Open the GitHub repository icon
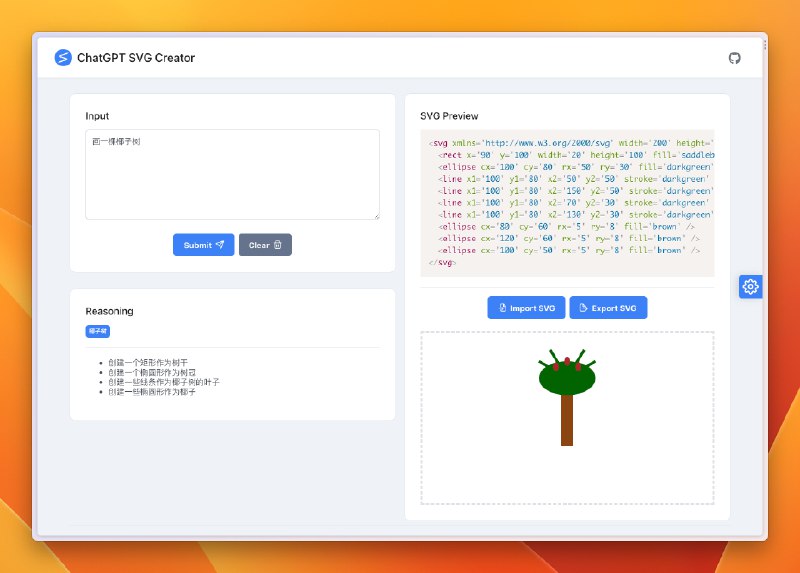Screen dimensions: 800x573 734,58
